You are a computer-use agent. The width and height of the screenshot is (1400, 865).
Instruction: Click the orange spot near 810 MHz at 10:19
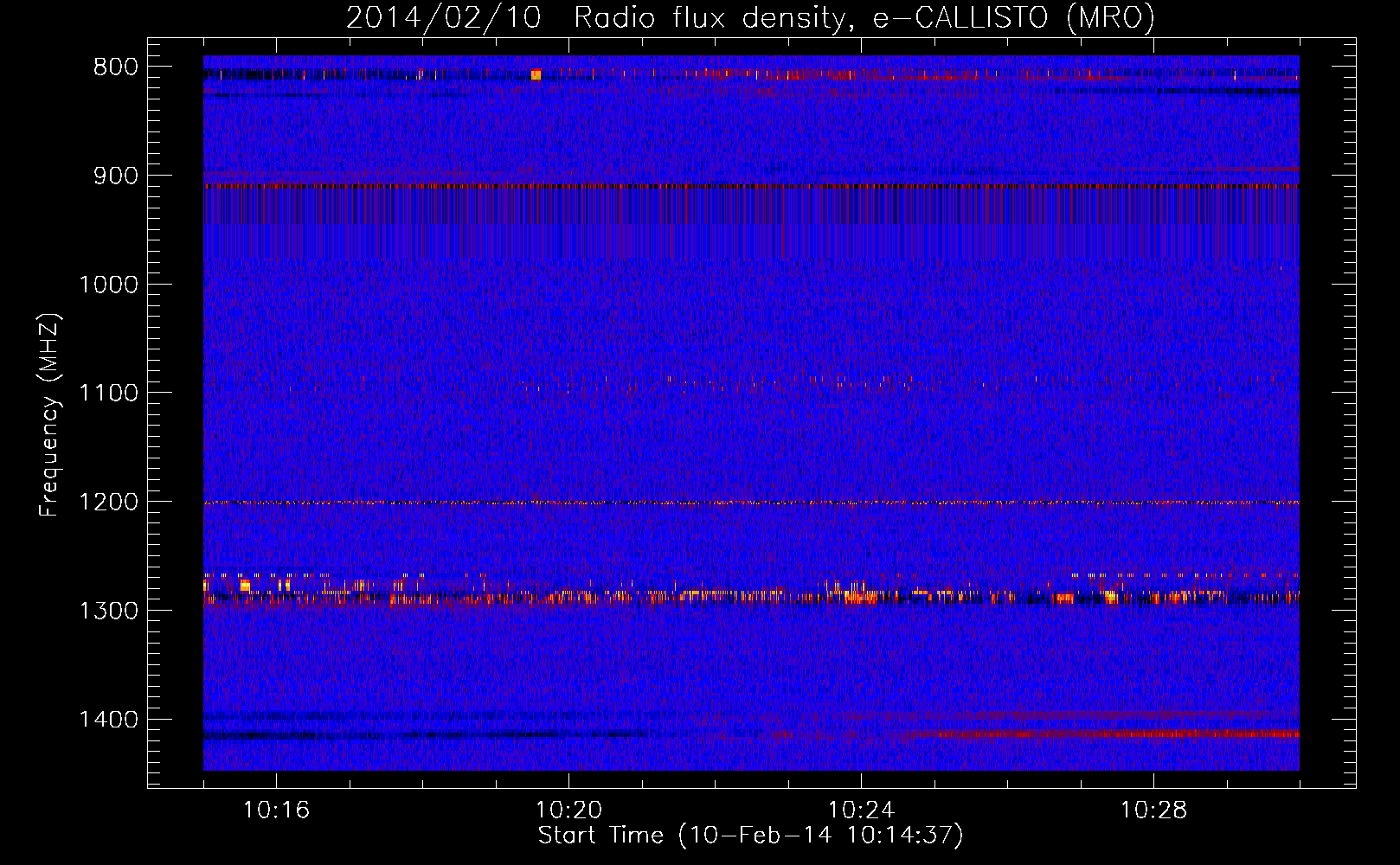tap(536, 75)
